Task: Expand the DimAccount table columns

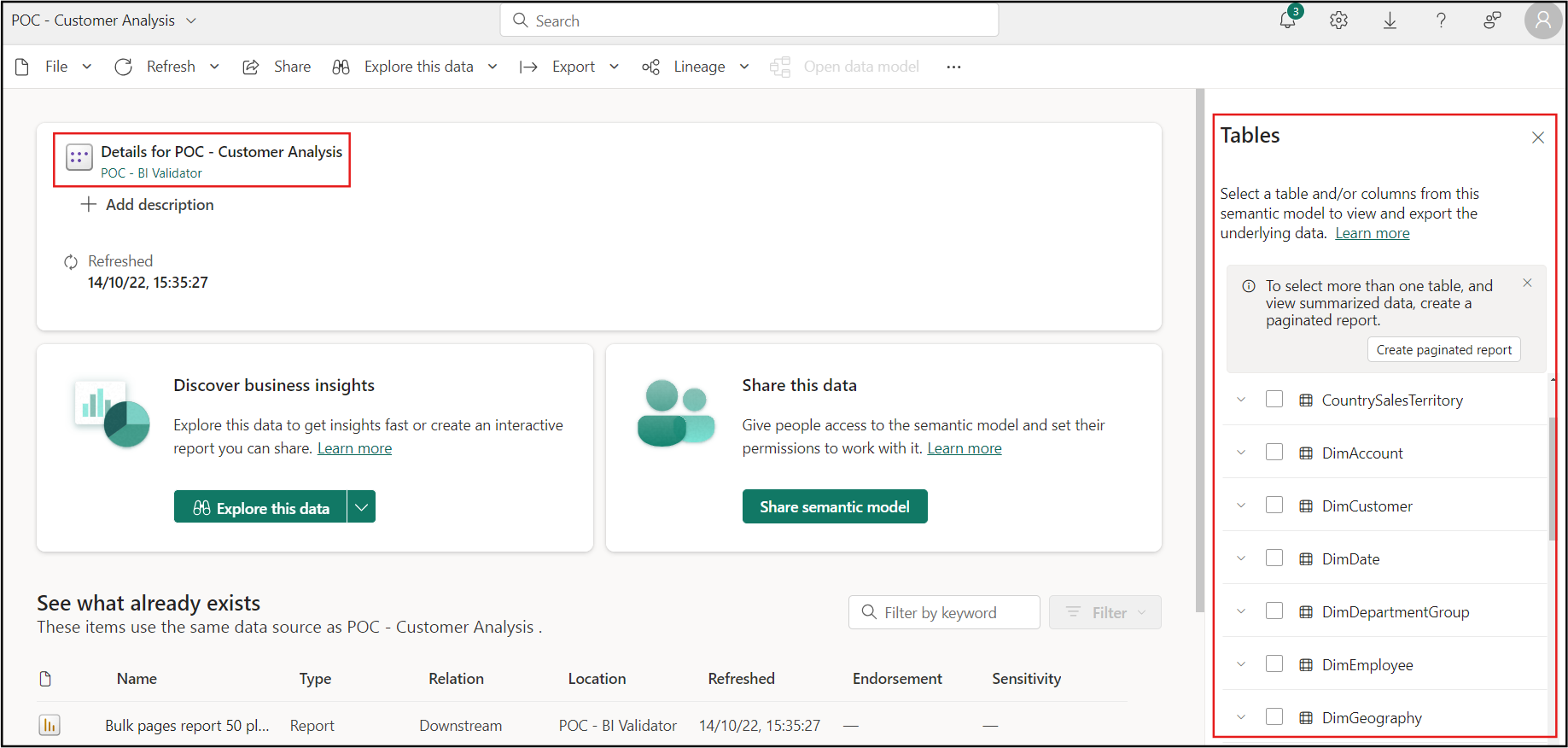Action: (x=1241, y=453)
